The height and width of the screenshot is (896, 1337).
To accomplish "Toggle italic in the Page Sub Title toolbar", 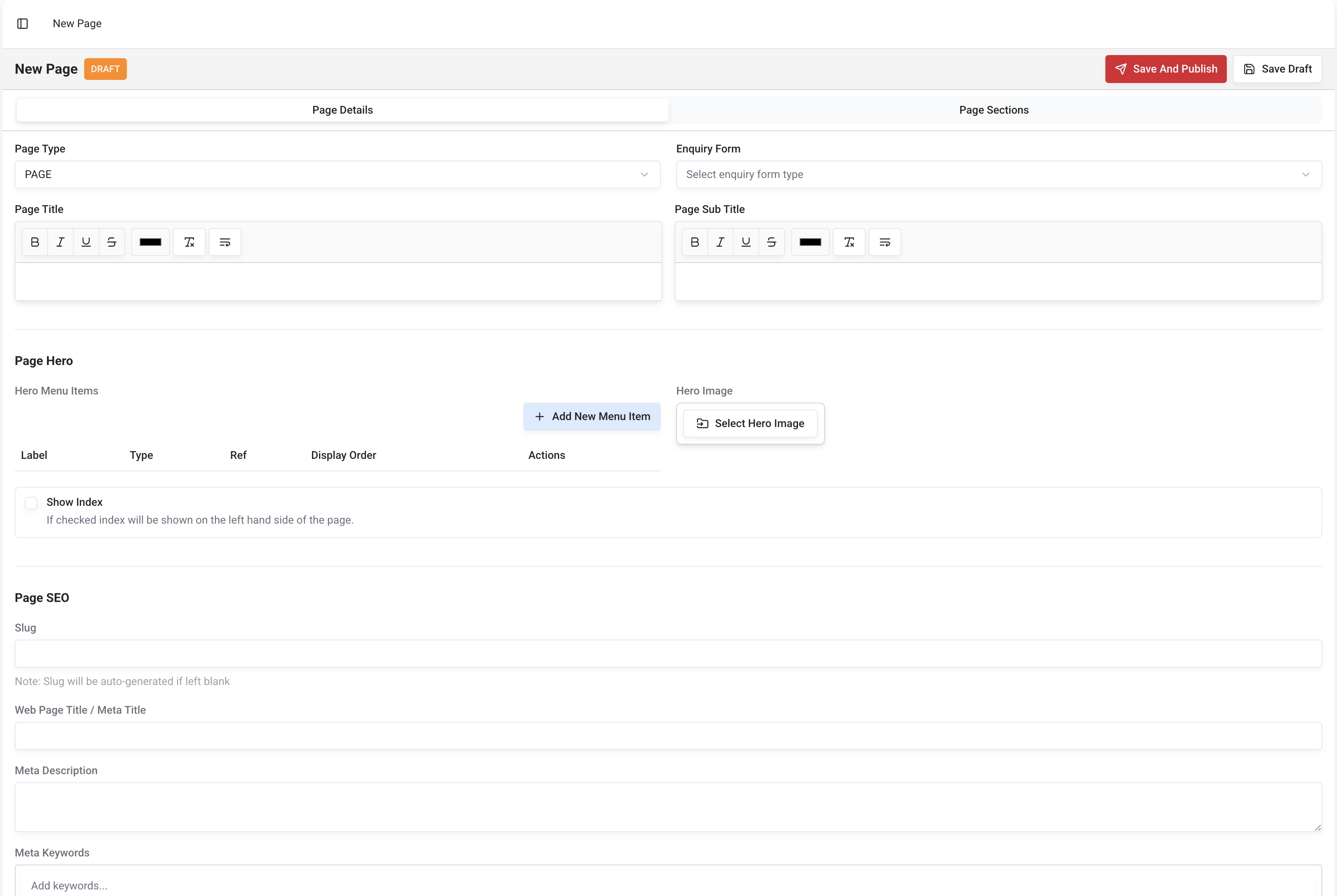I will (720, 242).
